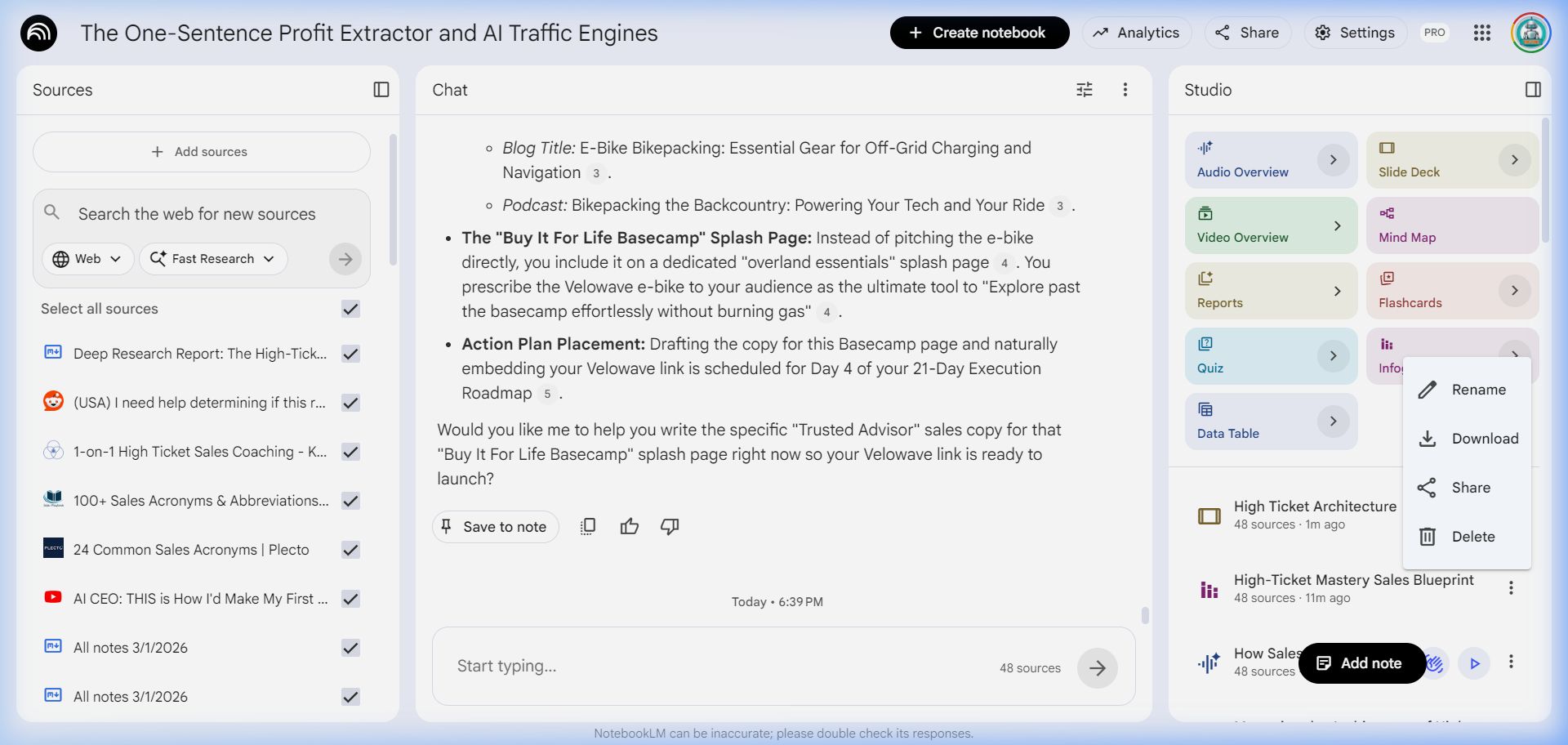The width and height of the screenshot is (1568, 745).
Task: Copy the chat response
Action: [x=587, y=527]
